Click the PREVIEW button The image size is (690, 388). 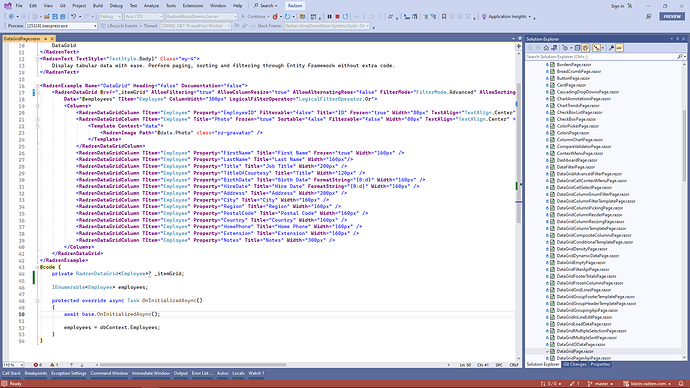click(x=672, y=16)
